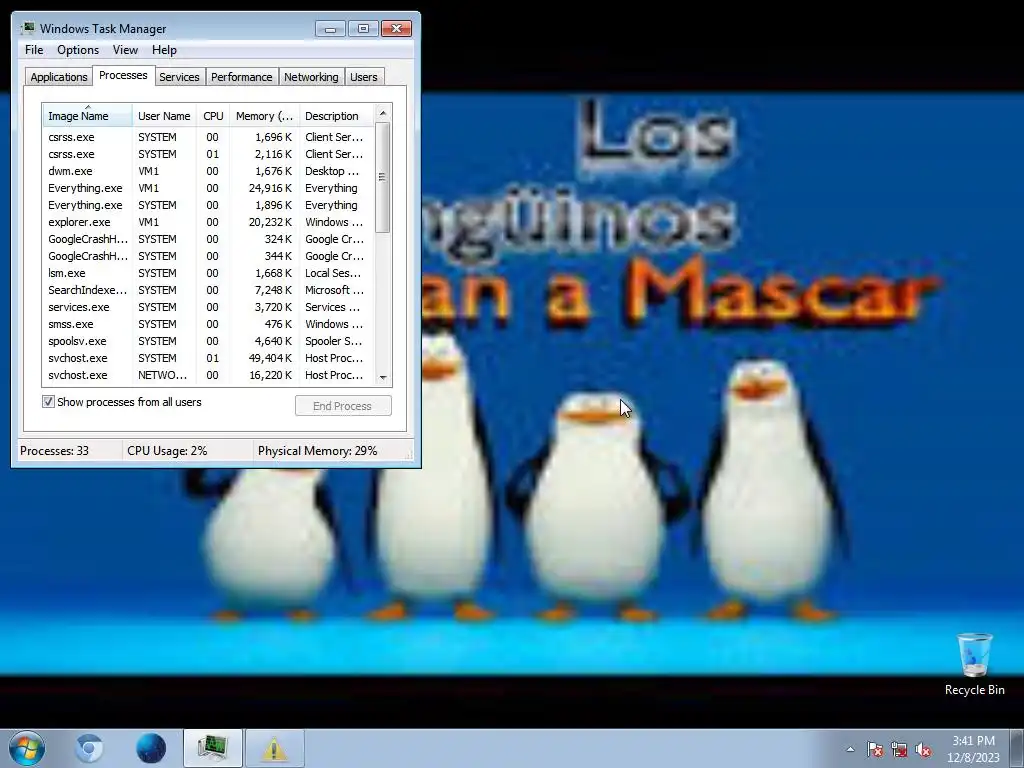Click the process list scrollbar thumb
The image size is (1024, 768).
click(383, 178)
